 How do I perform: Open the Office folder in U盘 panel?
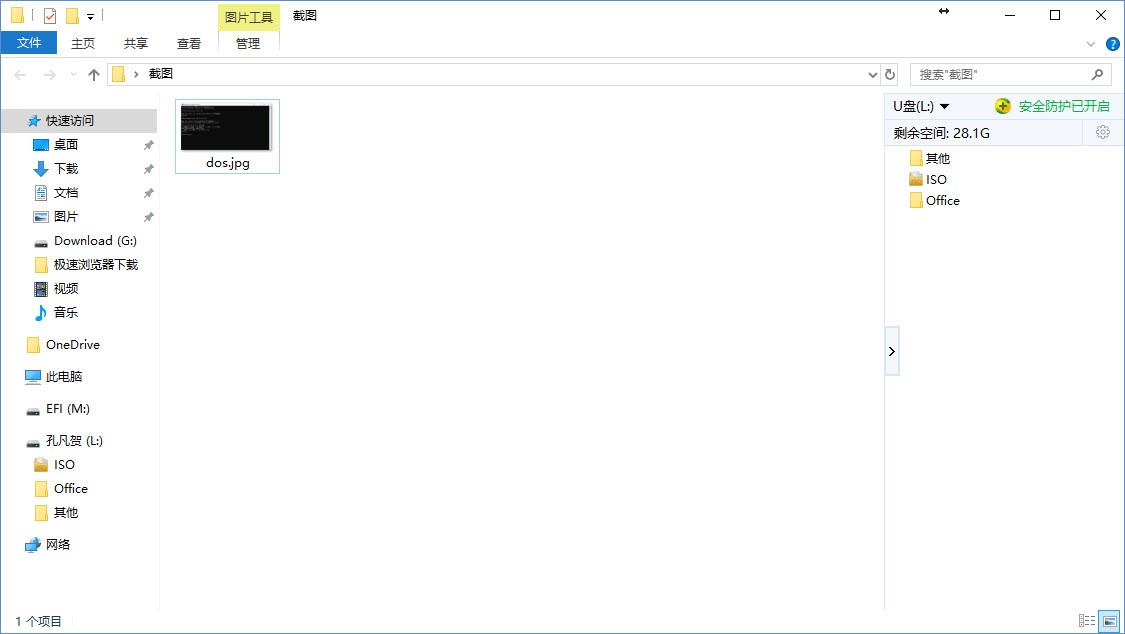pos(942,201)
